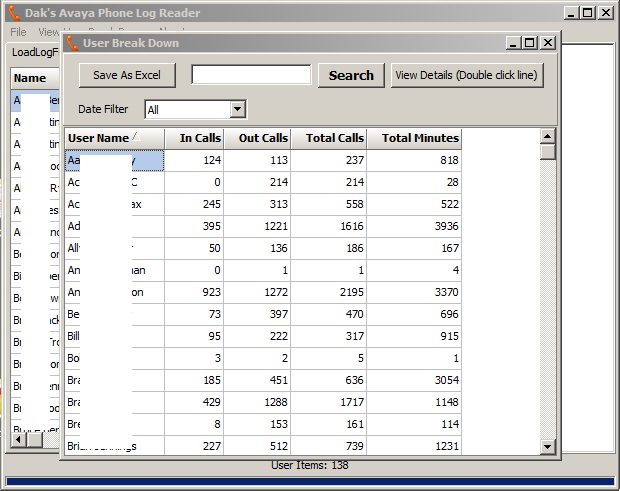Maximize the main Phone Log Reader window
Viewport: 620px width, 491px height.
(x=589, y=13)
